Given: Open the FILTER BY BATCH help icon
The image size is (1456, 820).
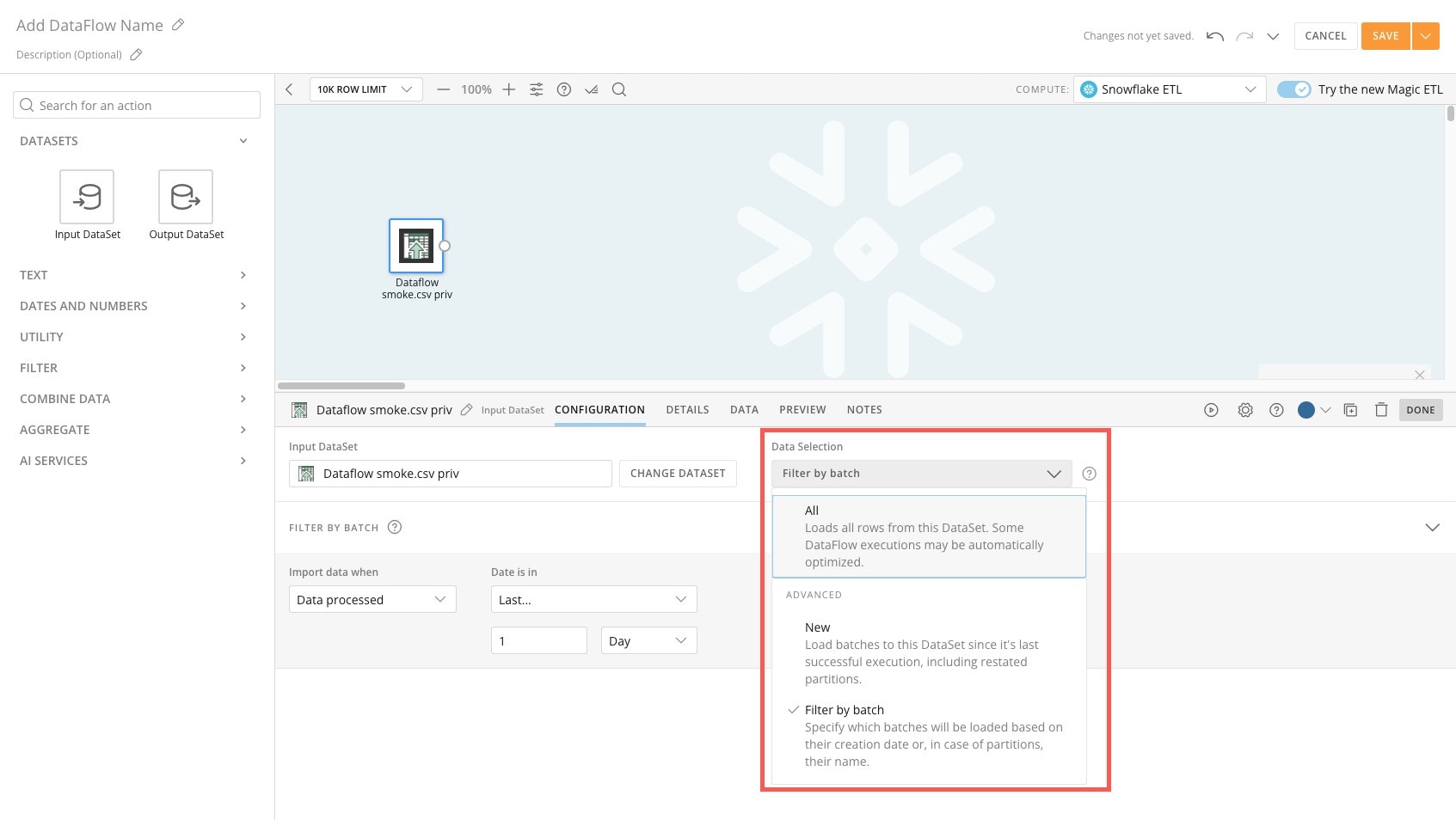Looking at the screenshot, I should coord(395,527).
